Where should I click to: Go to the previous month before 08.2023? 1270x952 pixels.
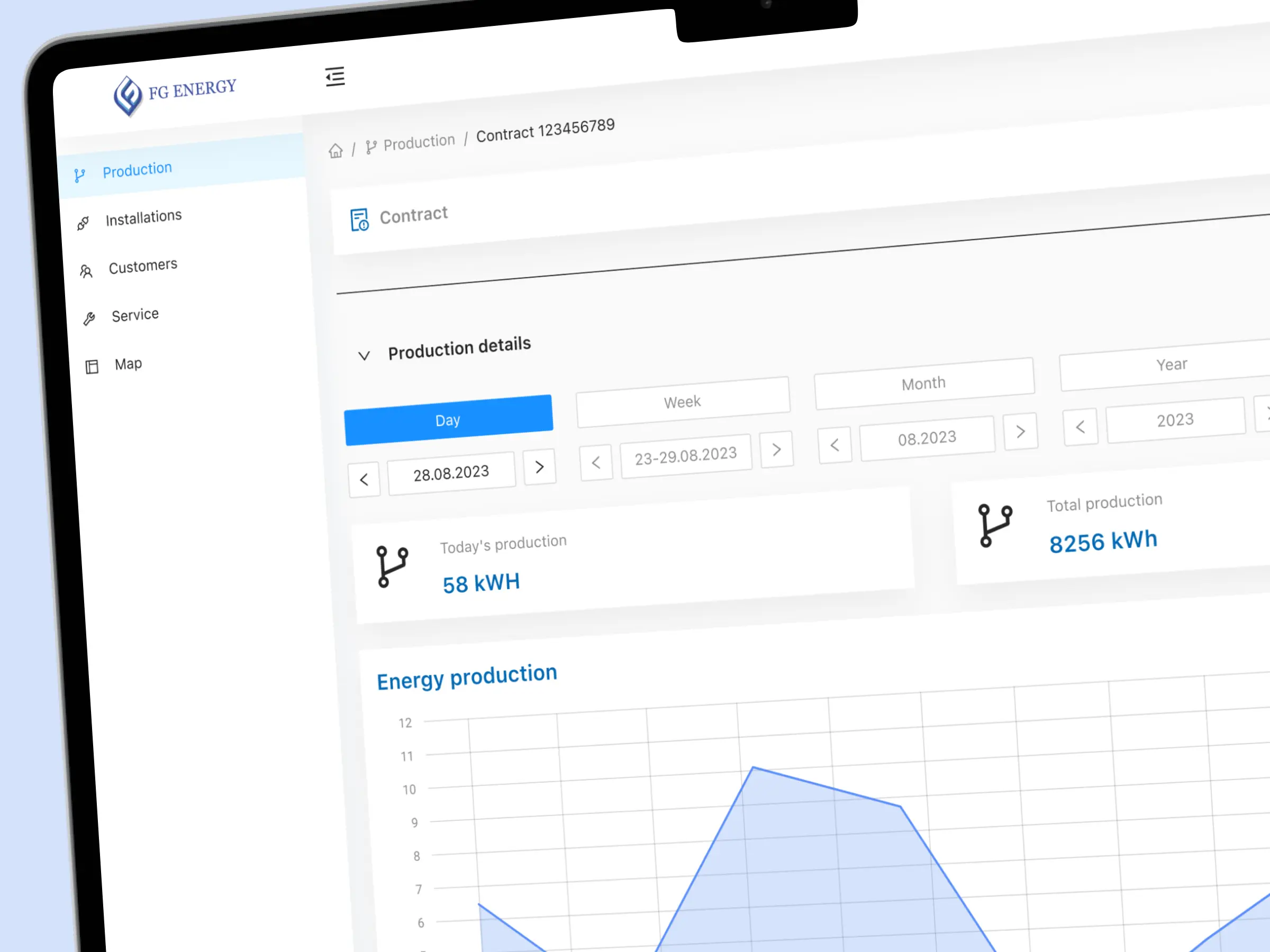pyautogui.click(x=835, y=445)
